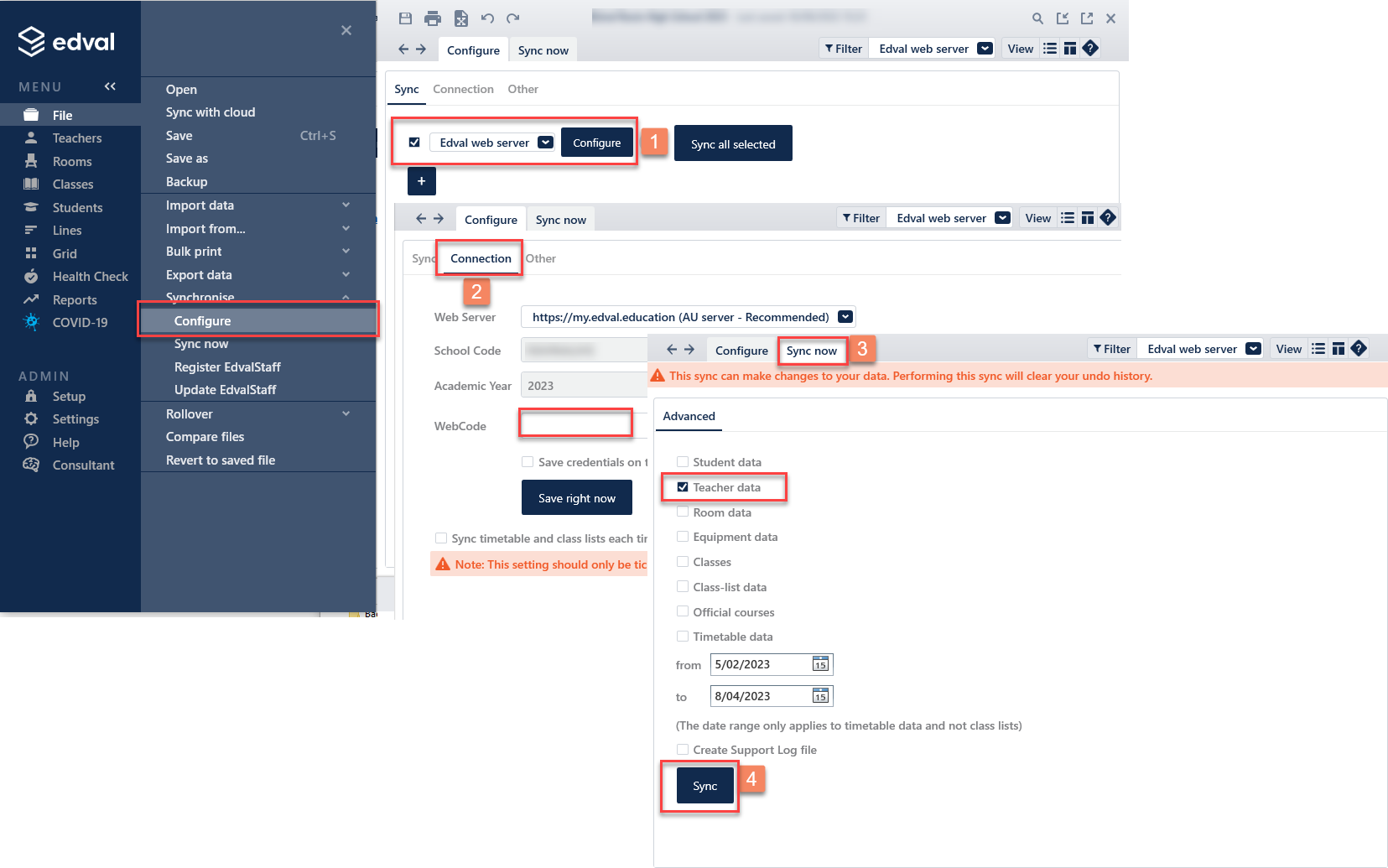Click the Sync all selected button

pos(733,143)
